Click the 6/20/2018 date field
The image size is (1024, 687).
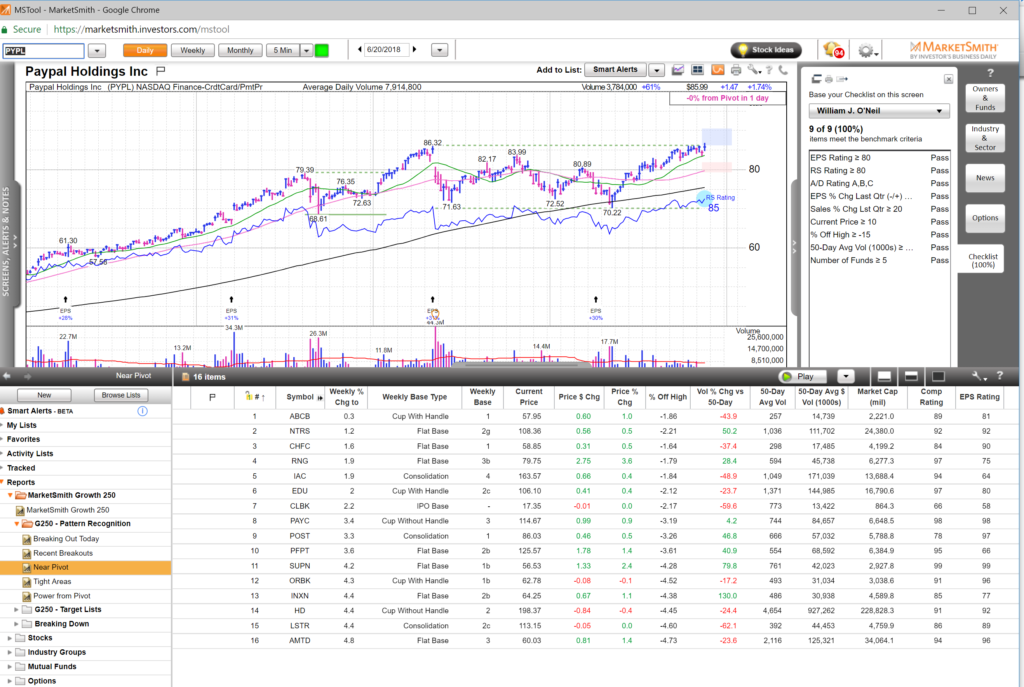point(385,50)
